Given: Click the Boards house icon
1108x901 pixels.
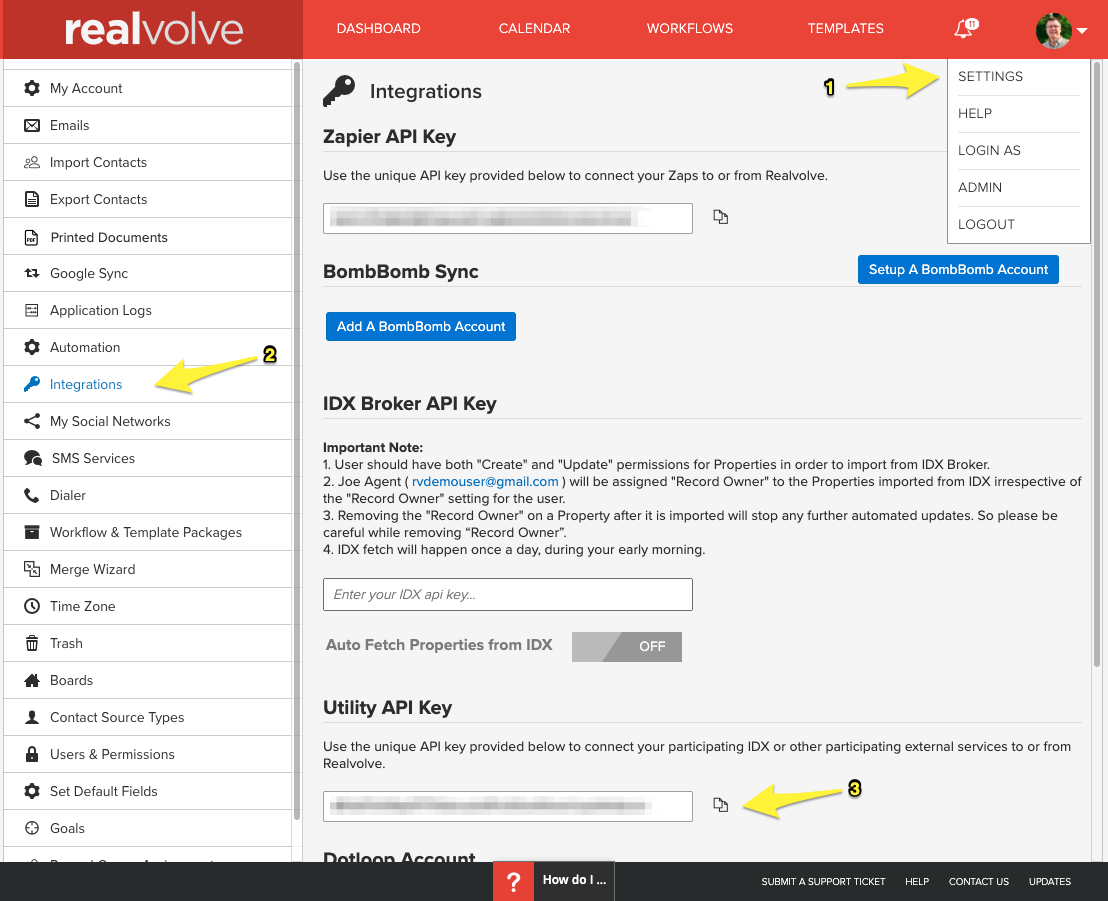Looking at the screenshot, I should (x=32, y=681).
